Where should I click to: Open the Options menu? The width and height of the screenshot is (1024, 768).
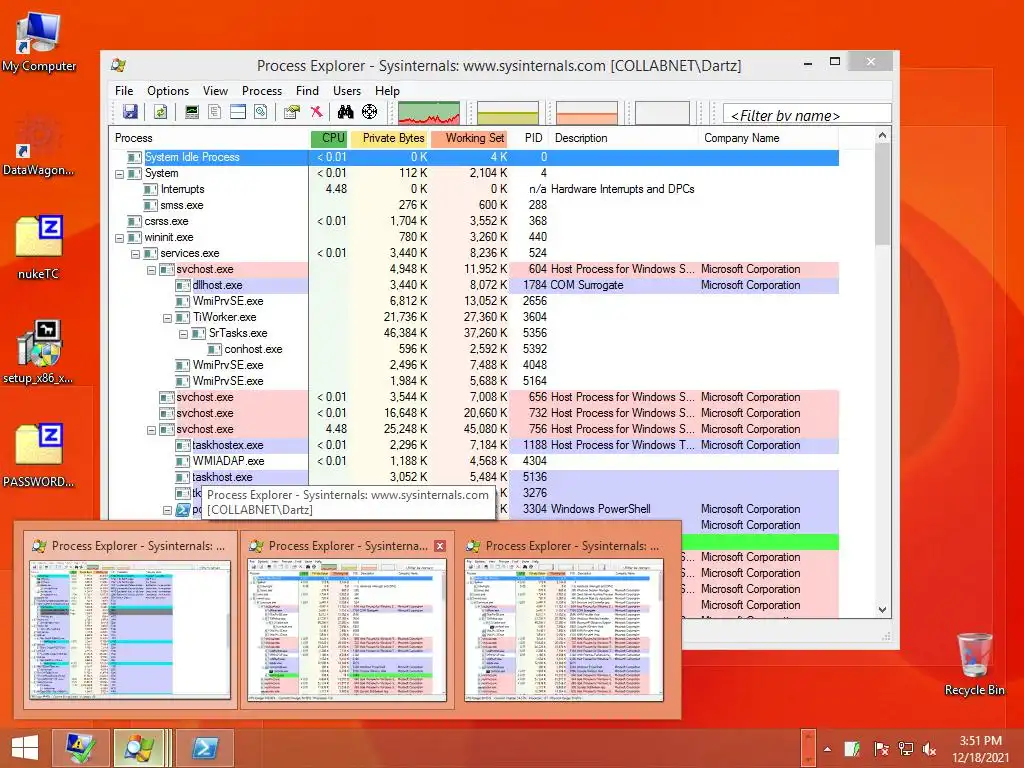click(168, 91)
